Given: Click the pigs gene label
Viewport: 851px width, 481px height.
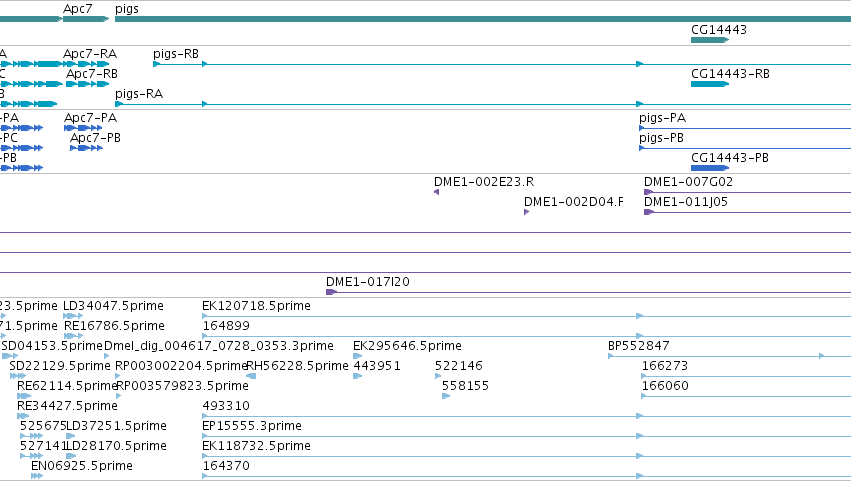Looking at the screenshot, I should pos(126,9).
